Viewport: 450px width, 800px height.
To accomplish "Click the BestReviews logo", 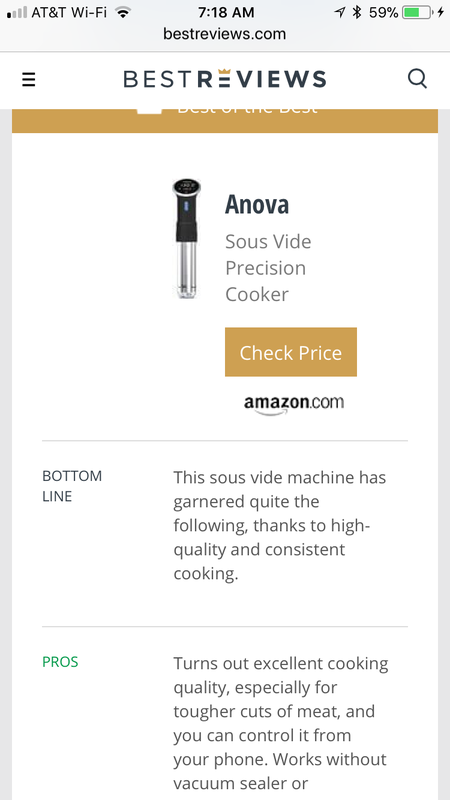I will point(224,79).
